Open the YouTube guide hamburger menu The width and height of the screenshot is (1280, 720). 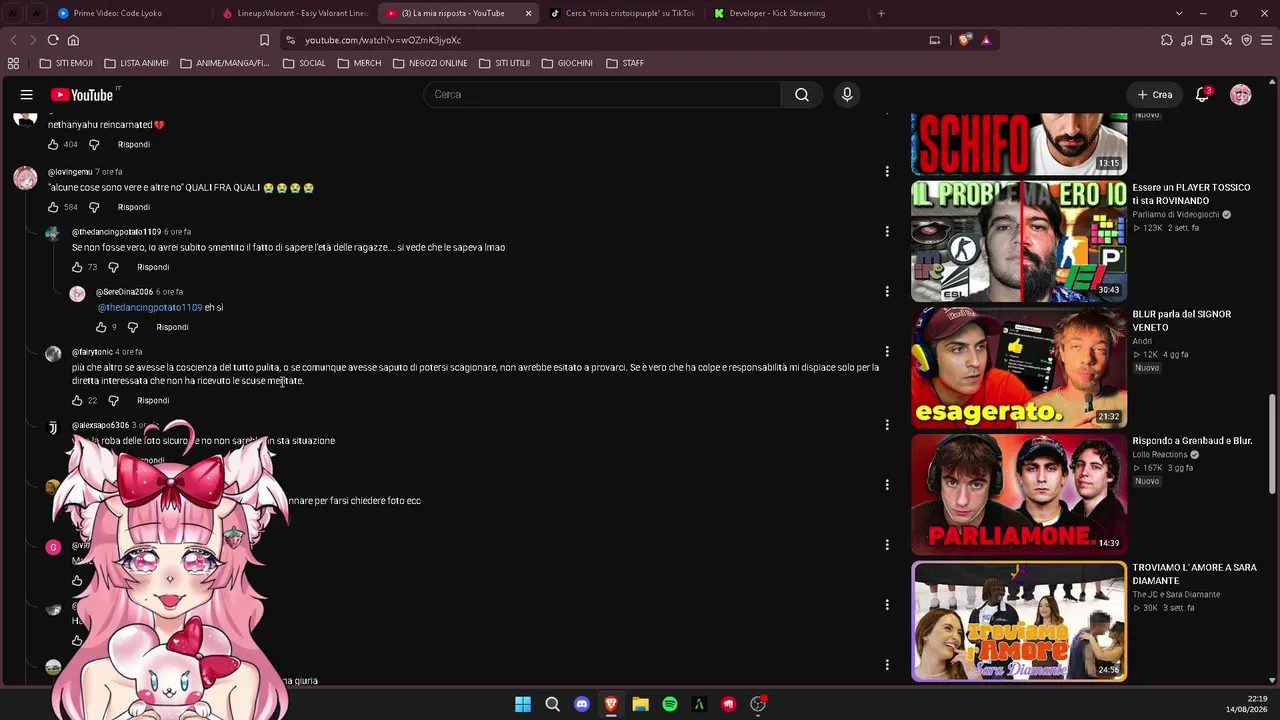point(27,95)
